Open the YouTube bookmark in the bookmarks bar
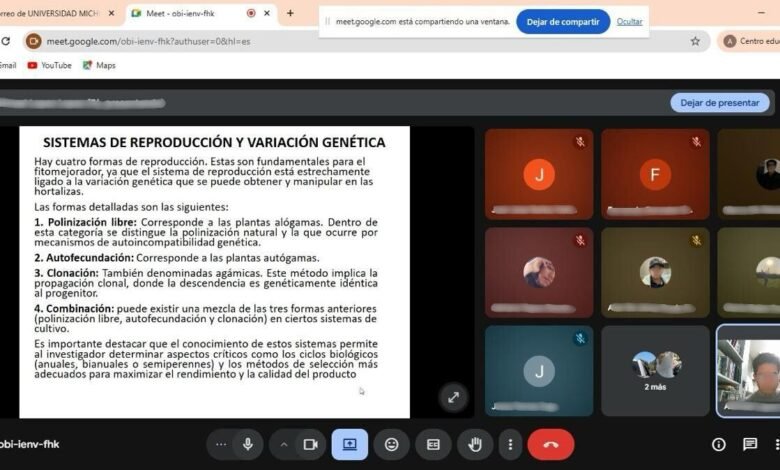 pyautogui.click(x=49, y=65)
